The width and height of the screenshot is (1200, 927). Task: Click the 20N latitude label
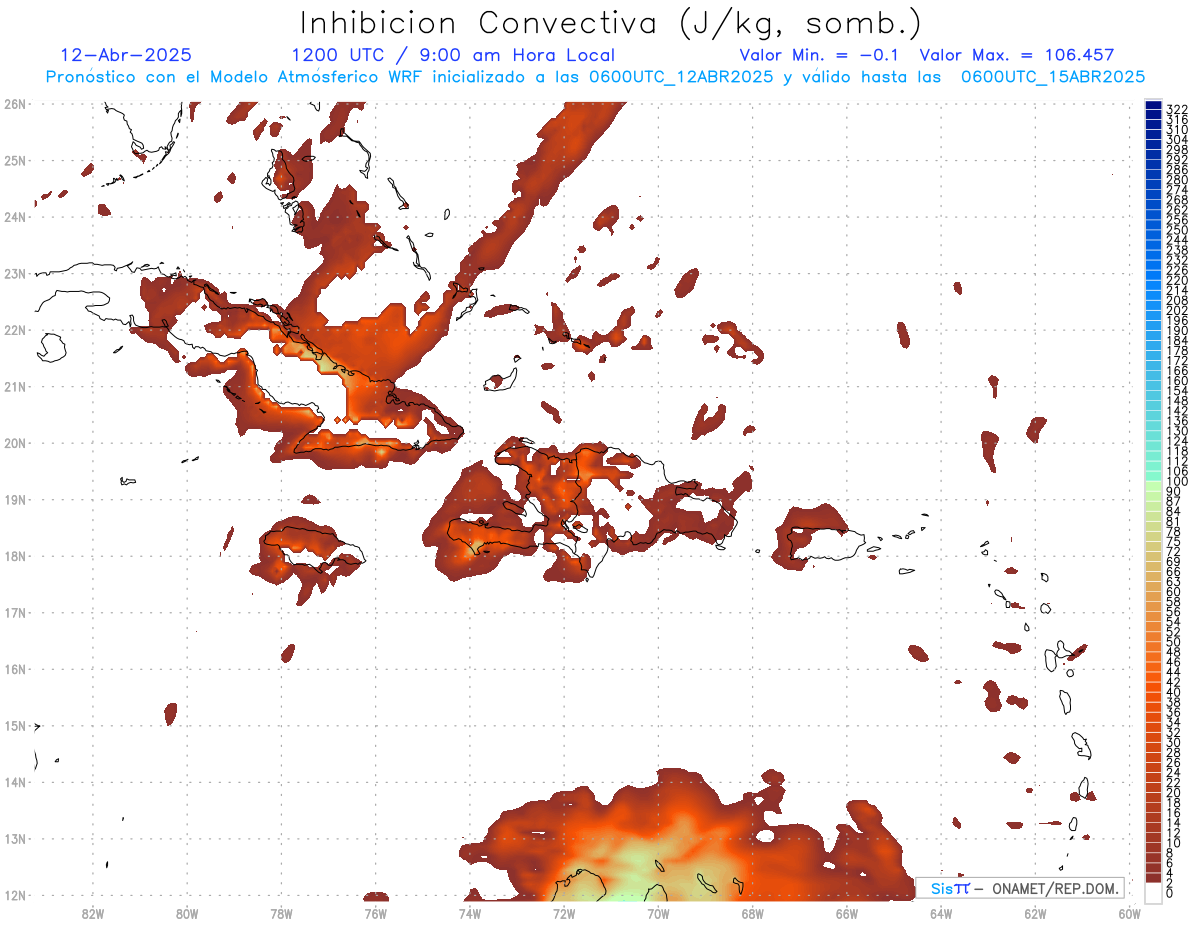tap(14, 443)
